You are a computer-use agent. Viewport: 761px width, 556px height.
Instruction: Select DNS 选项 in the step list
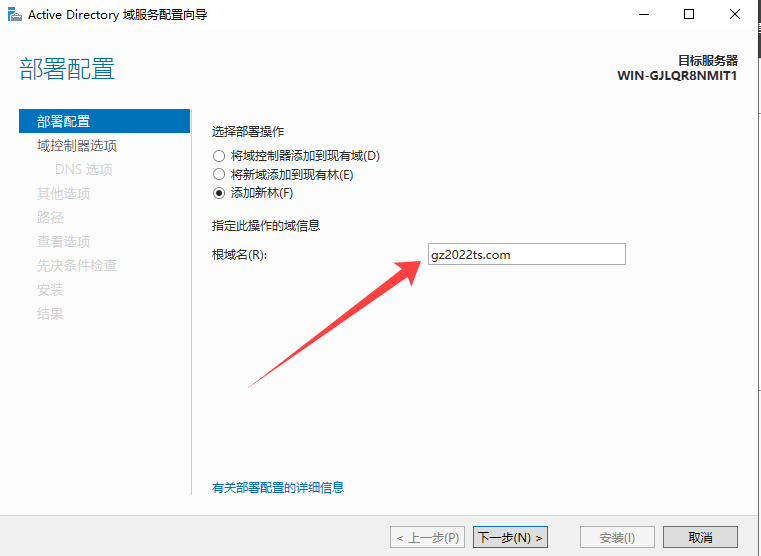[x=84, y=170]
